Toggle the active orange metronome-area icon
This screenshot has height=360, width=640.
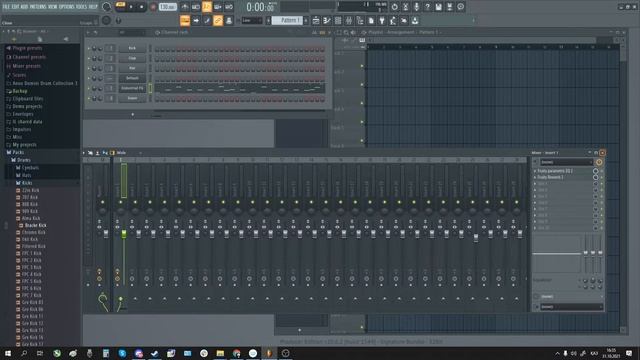pos(207,7)
